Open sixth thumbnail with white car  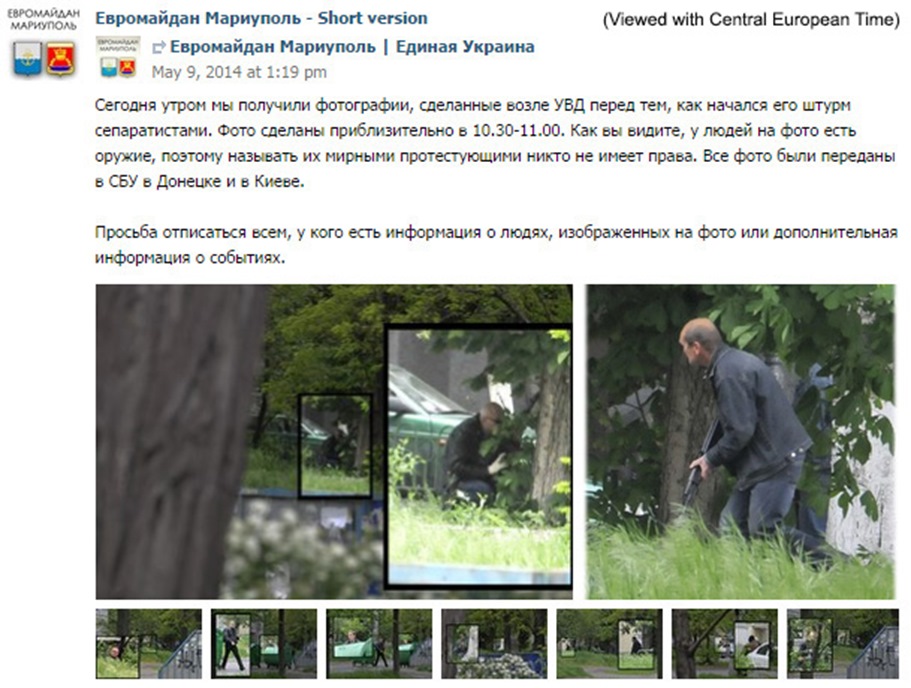(725, 644)
